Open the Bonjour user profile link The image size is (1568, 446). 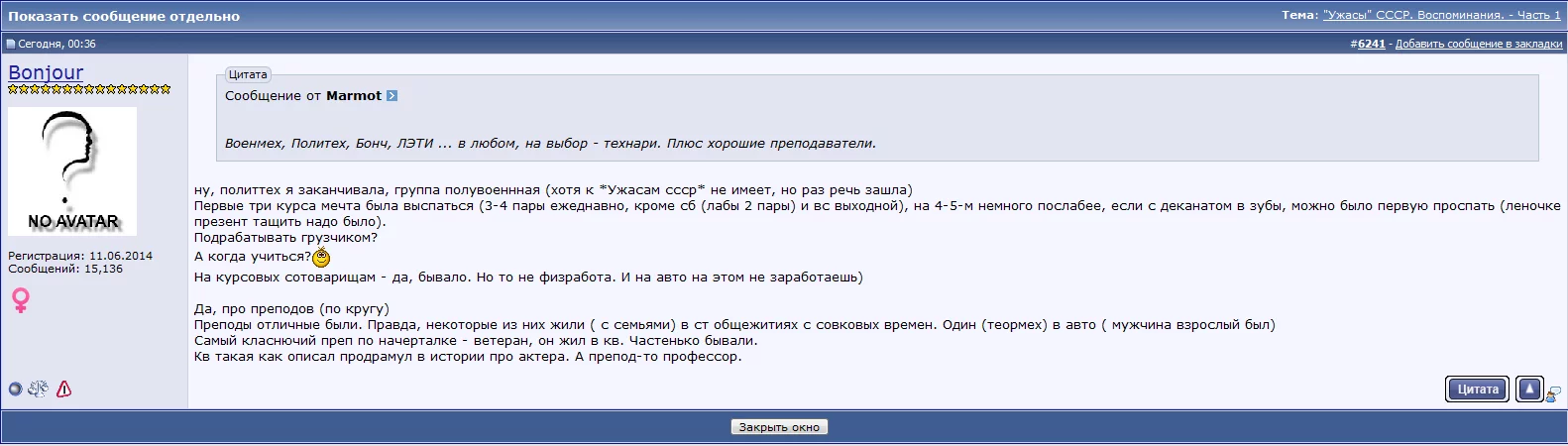point(46,72)
